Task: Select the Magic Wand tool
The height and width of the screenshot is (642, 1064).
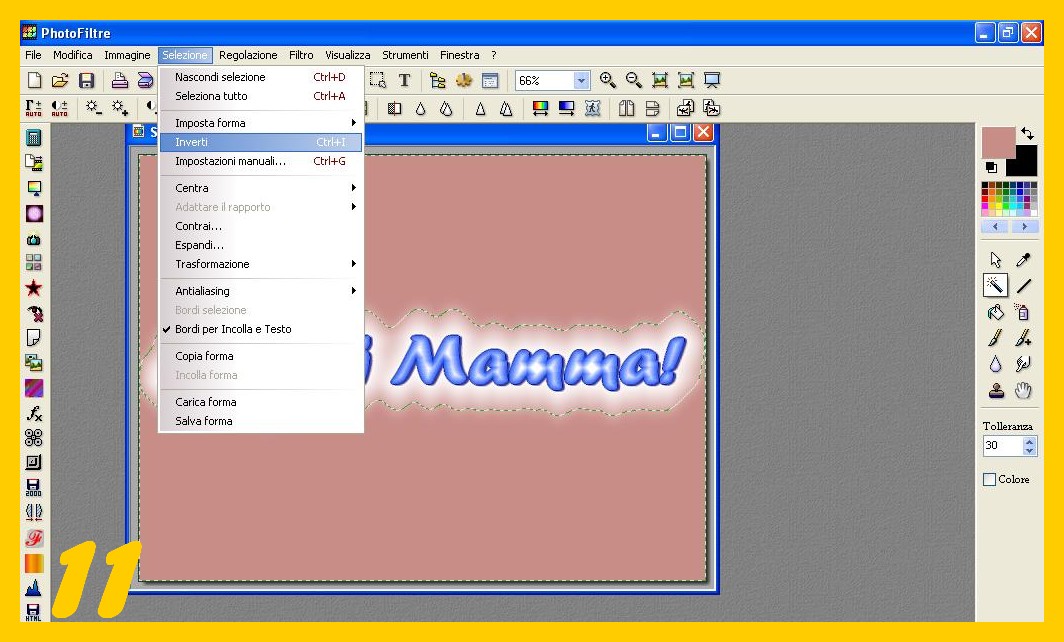Action: pyautogui.click(x=995, y=286)
